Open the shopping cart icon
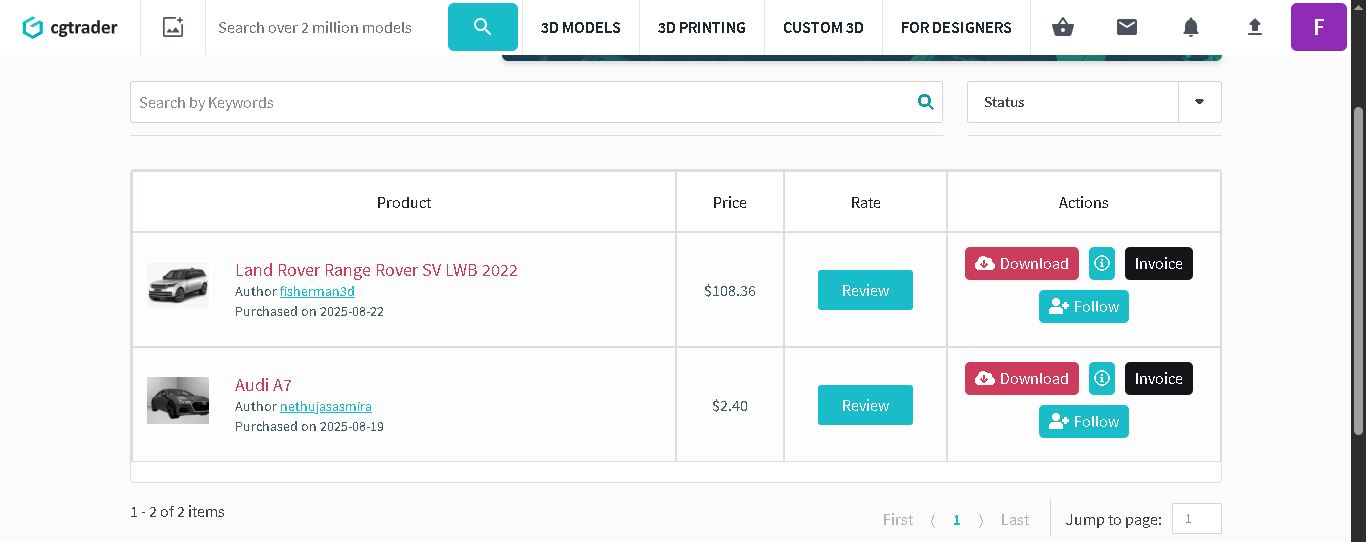The image size is (1366, 542). pyautogui.click(x=1063, y=27)
